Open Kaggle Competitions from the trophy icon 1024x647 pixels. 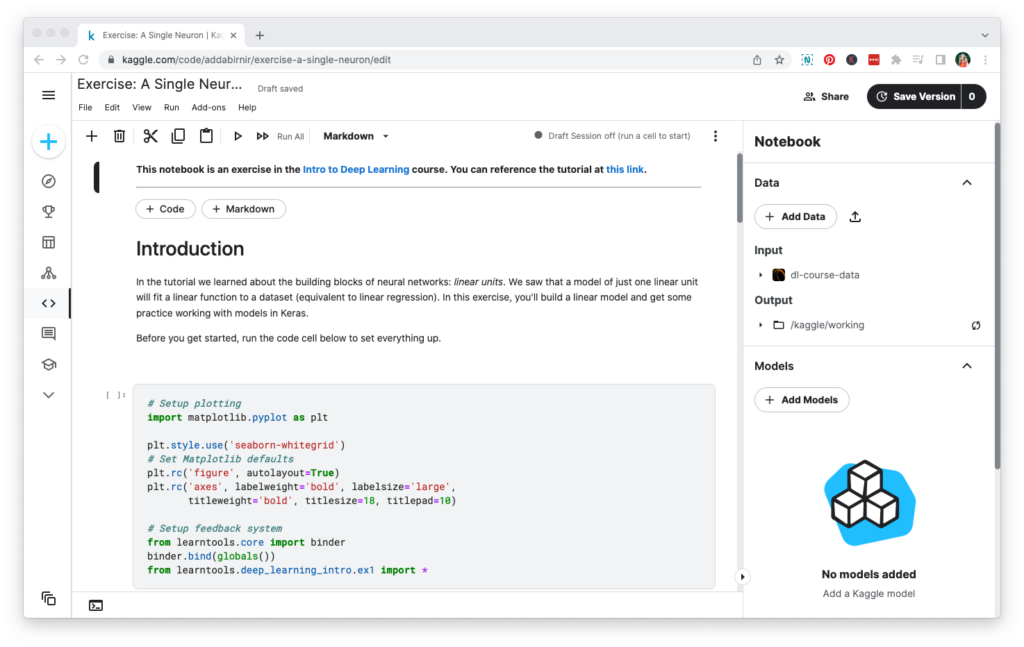pyautogui.click(x=48, y=210)
